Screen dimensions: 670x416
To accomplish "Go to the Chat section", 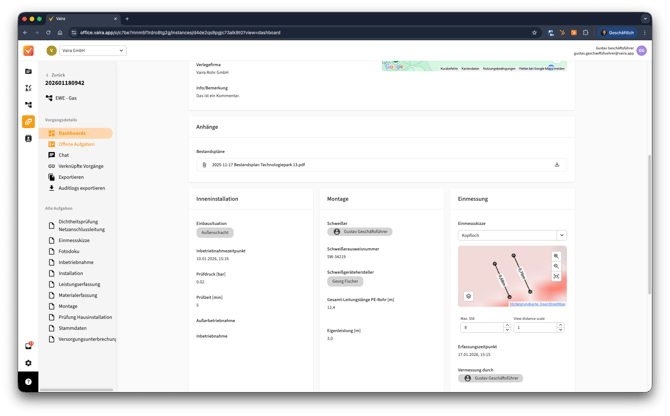I will click(x=64, y=155).
